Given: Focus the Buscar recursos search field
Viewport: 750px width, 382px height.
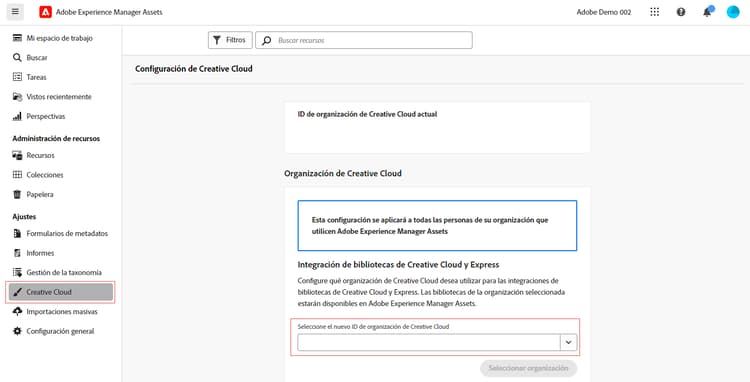Looking at the screenshot, I should coord(364,40).
